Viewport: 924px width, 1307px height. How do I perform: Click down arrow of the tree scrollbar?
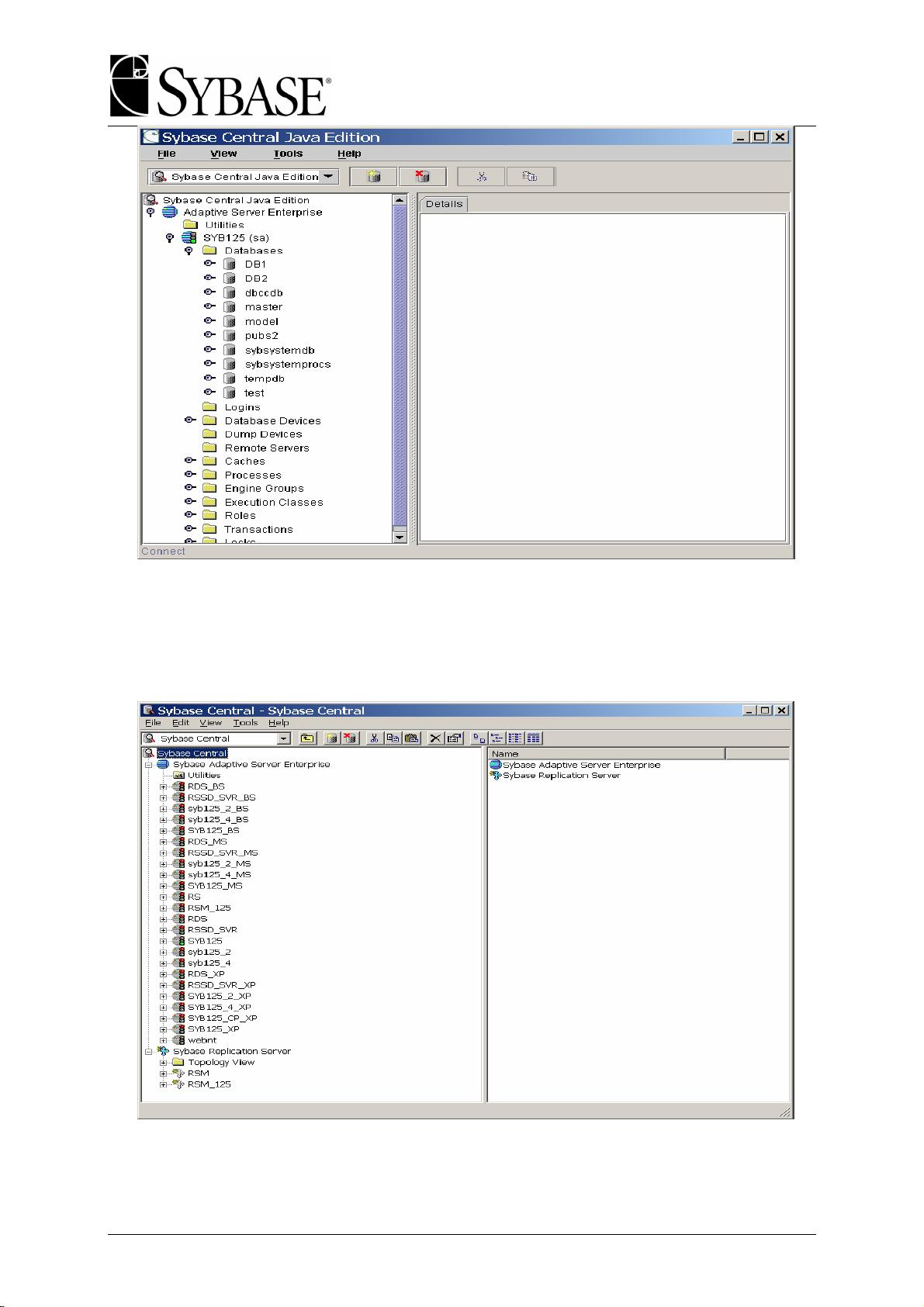[400, 537]
